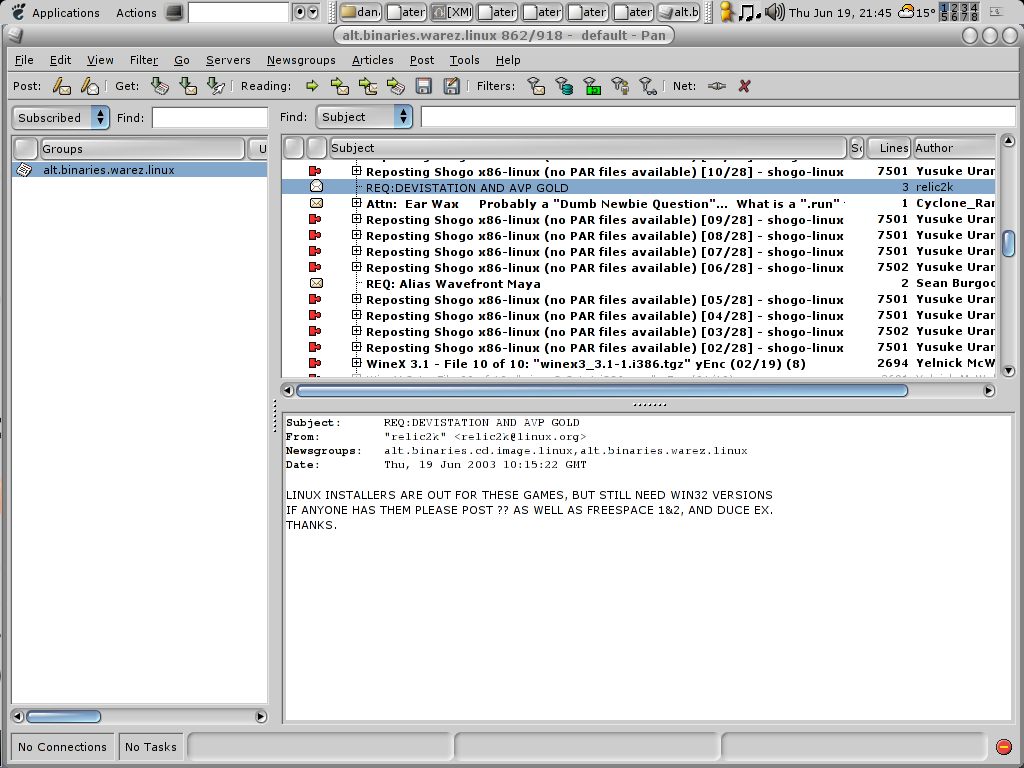The width and height of the screenshot is (1024, 768).
Task: Open the Subscribed groups dropdown
Action: (60, 118)
